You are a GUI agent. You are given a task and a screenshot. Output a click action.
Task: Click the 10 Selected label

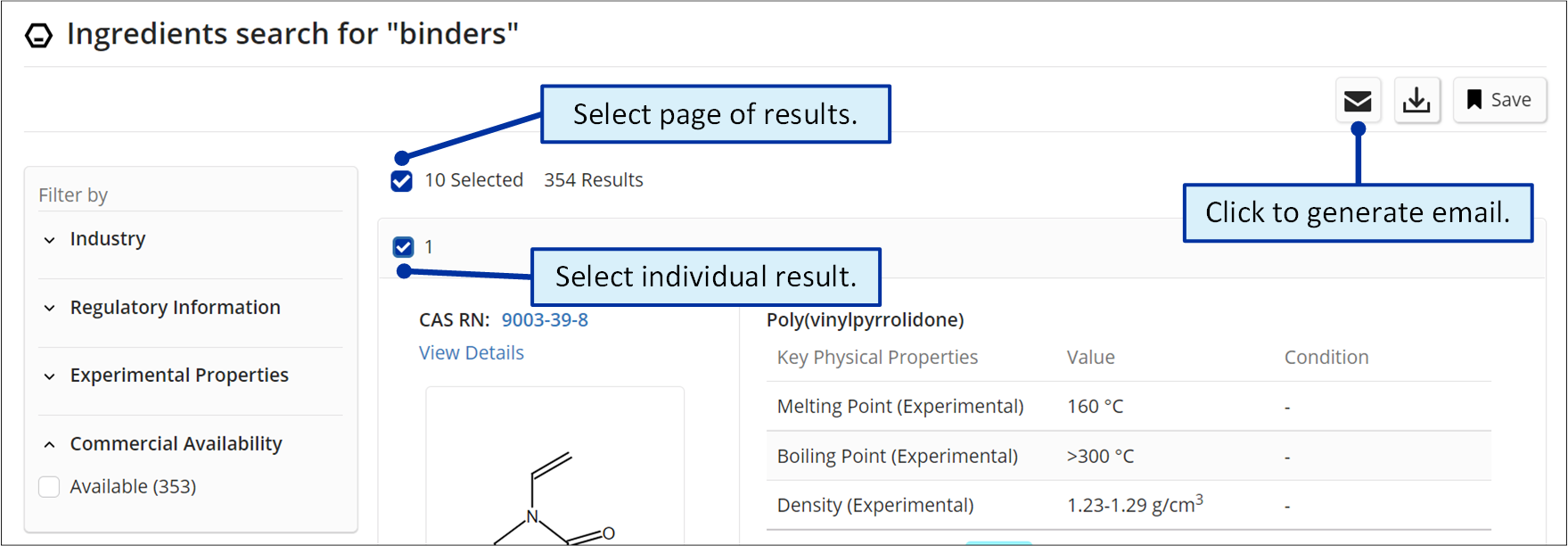coord(473,180)
